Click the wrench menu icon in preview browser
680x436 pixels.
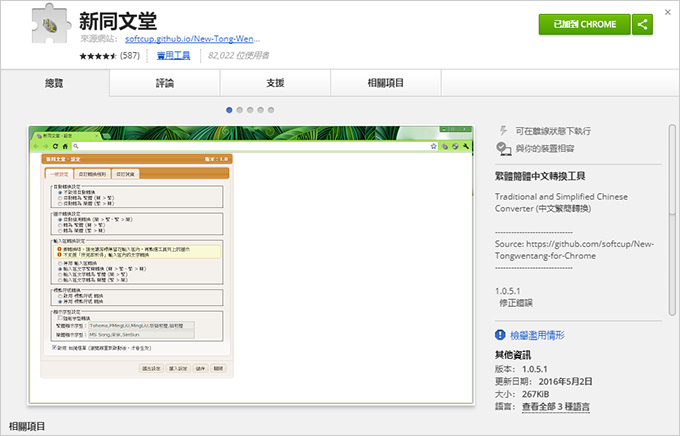click(466, 146)
